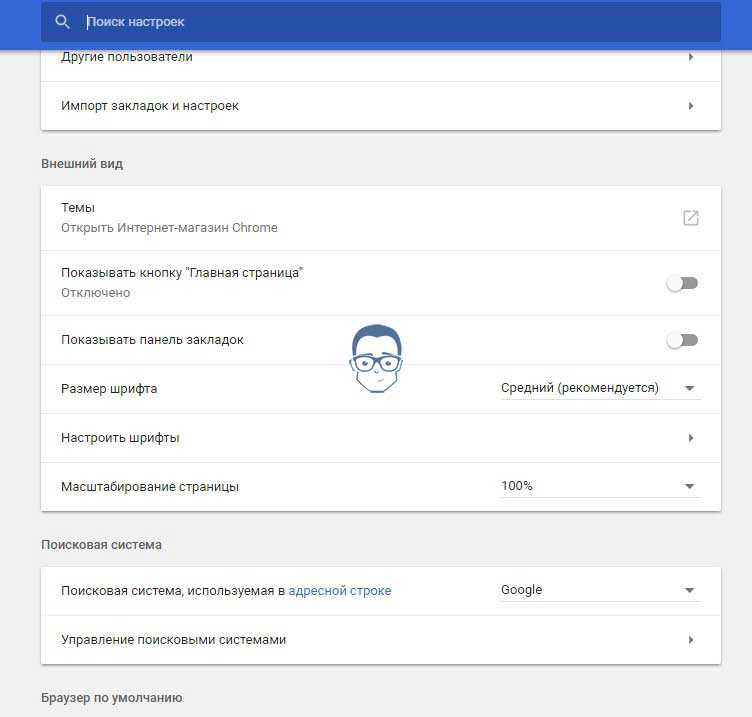Screen dimensions: 752x717
Task: Open Настроить шрифты settings row
Action: tap(381, 438)
